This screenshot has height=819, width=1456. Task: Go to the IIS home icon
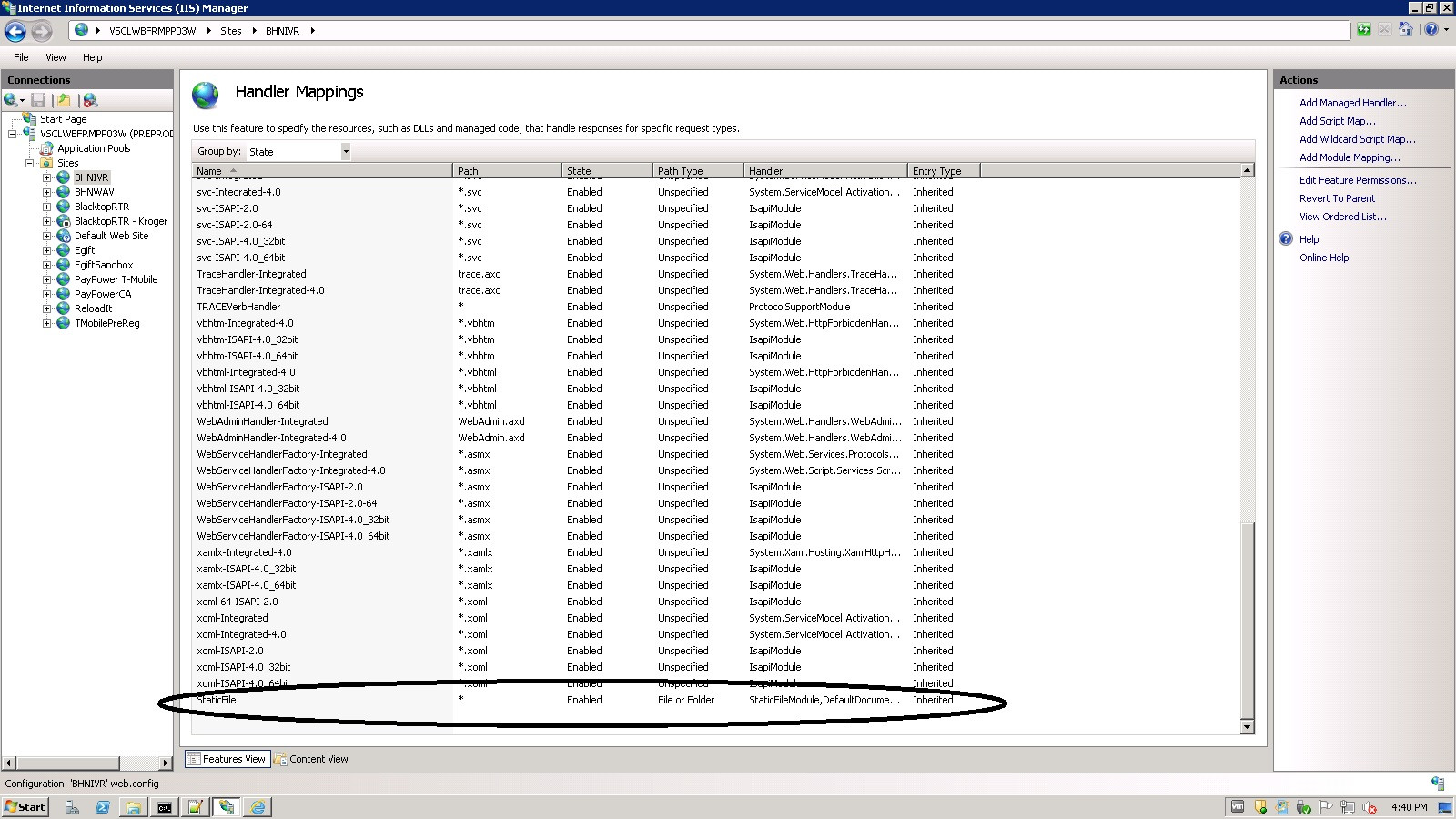point(1406,30)
